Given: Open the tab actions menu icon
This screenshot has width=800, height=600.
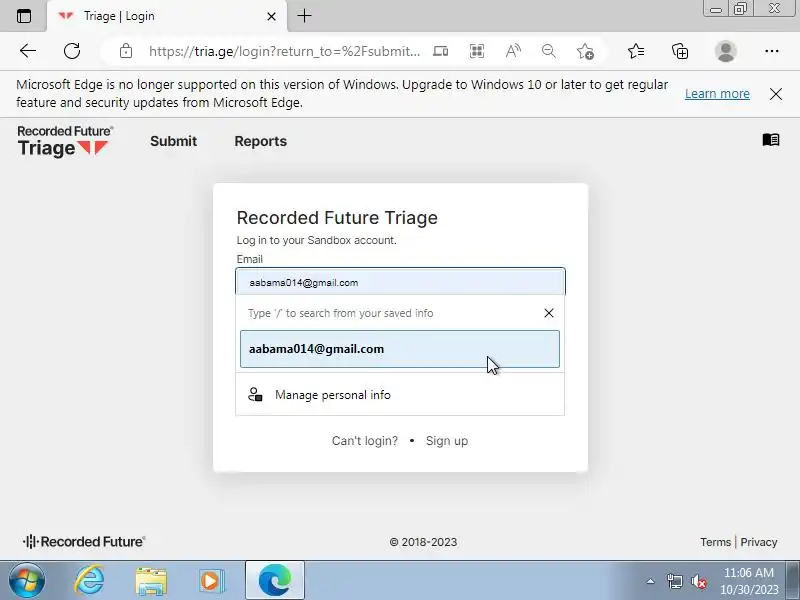Looking at the screenshot, I should (23, 16).
